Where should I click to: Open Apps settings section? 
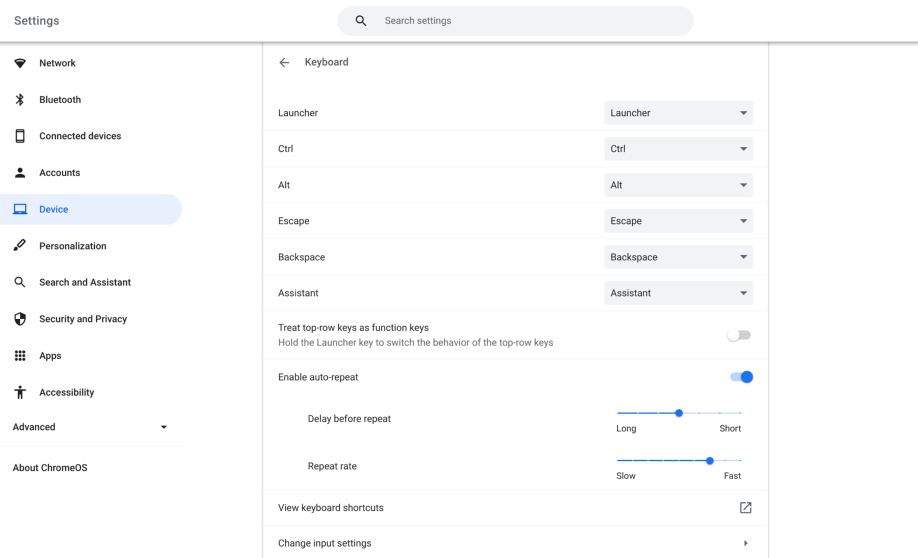point(50,356)
